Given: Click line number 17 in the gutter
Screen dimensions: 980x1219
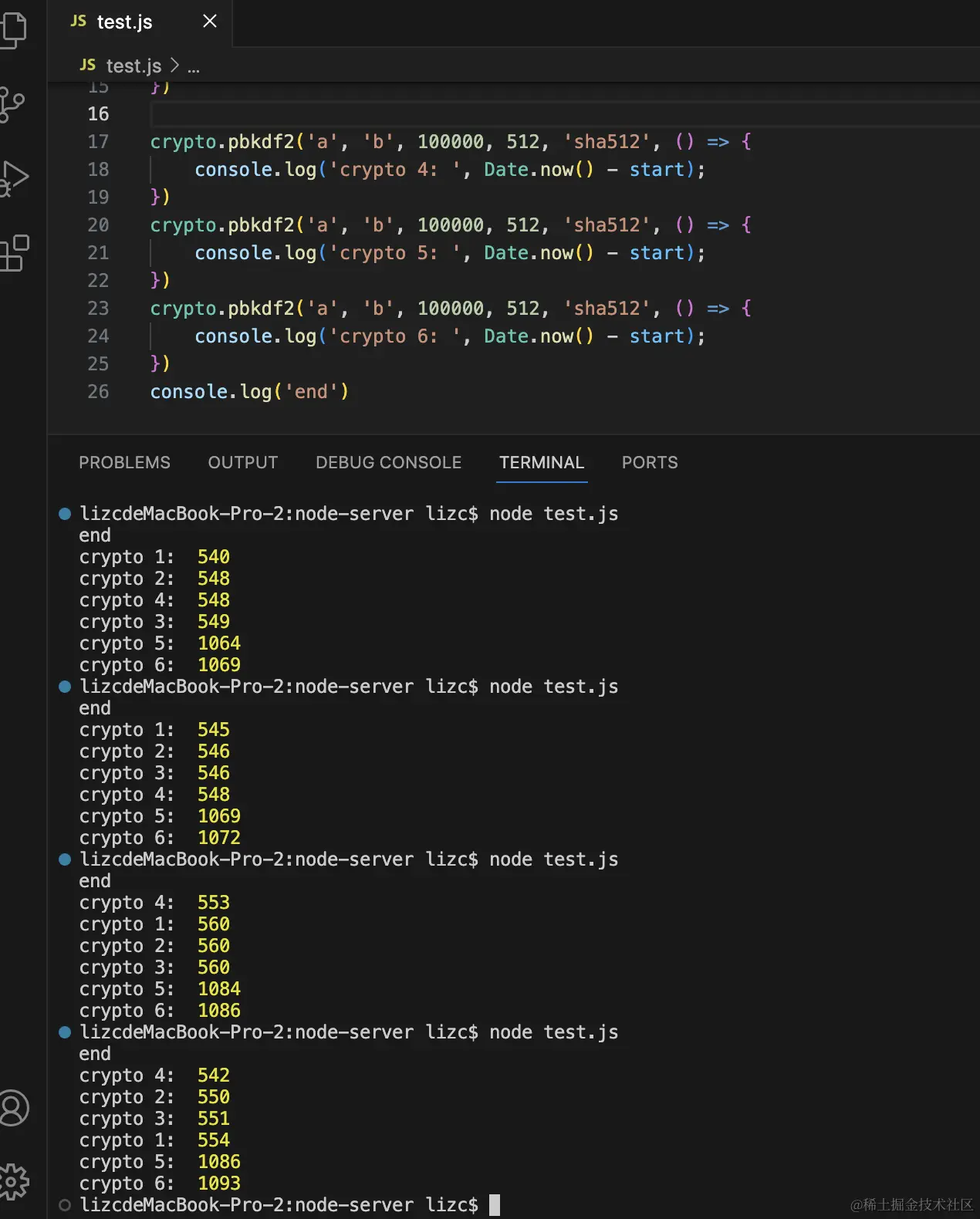Looking at the screenshot, I should [98, 142].
